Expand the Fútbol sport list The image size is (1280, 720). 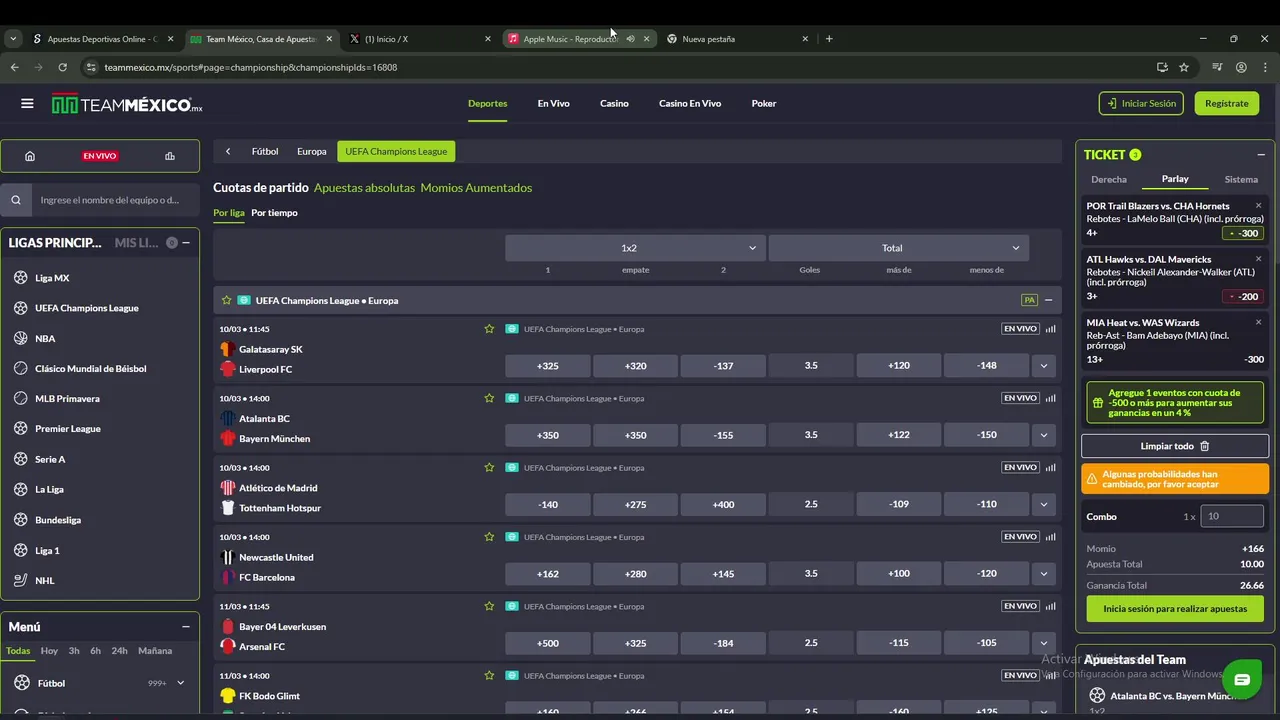pyautogui.click(x=180, y=683)
